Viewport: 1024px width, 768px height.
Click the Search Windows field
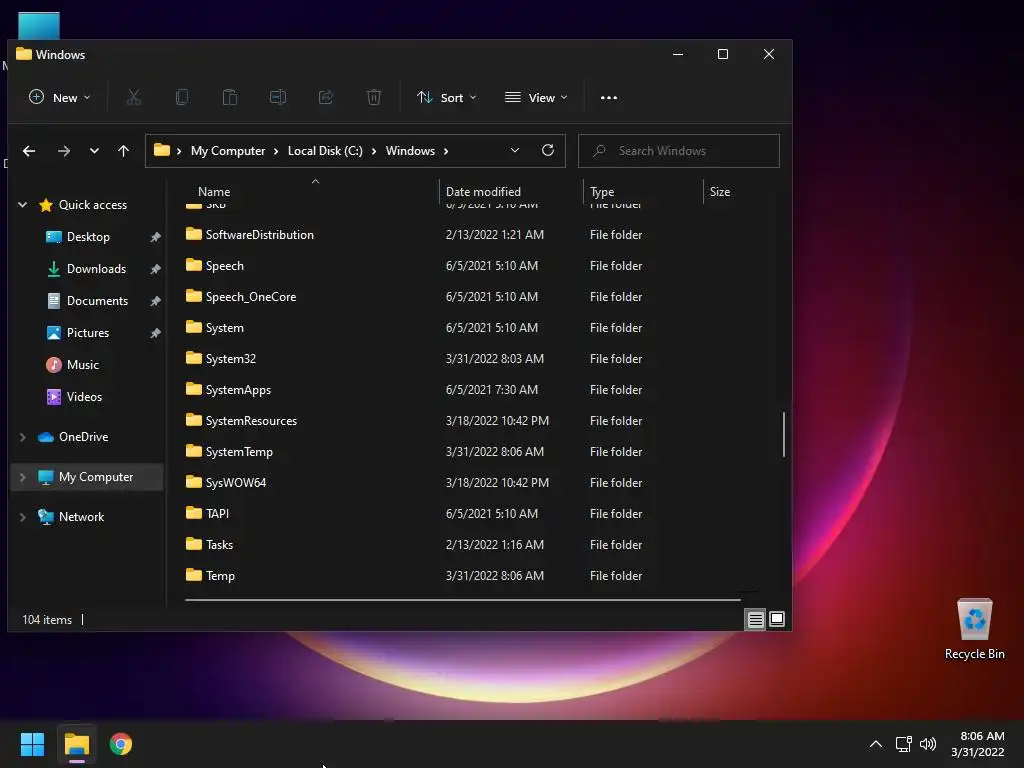pos(679,151)
